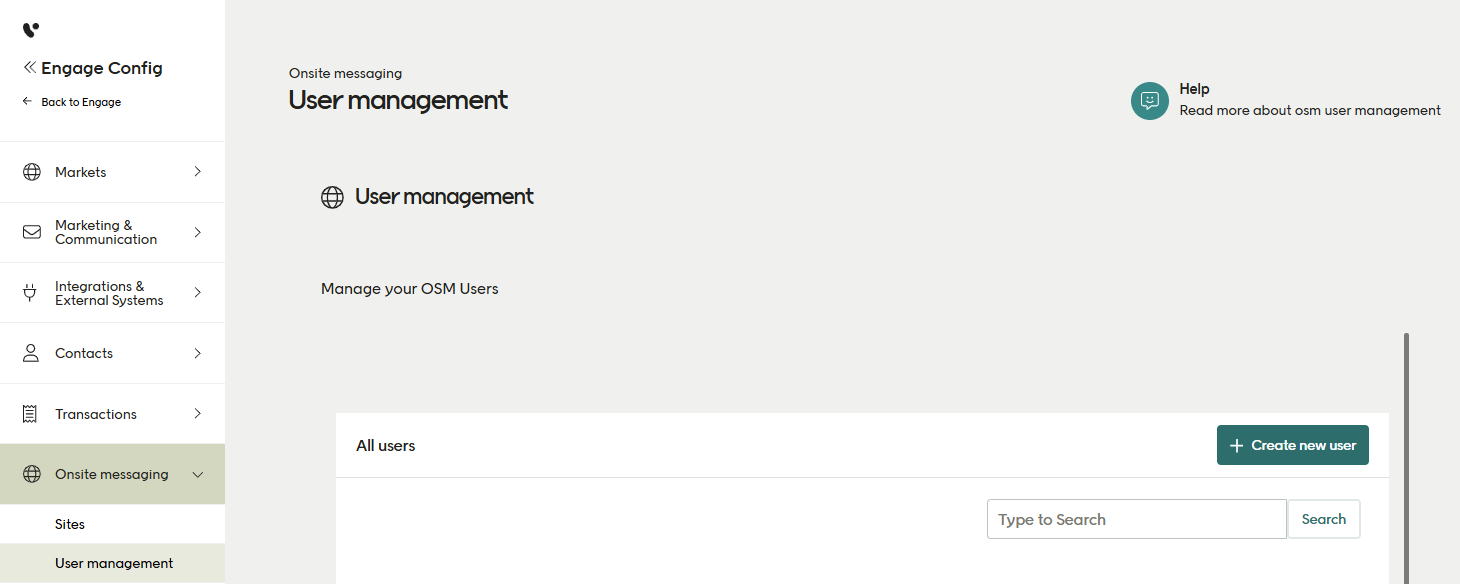Click the Contacts person icon

pos(31,353)
